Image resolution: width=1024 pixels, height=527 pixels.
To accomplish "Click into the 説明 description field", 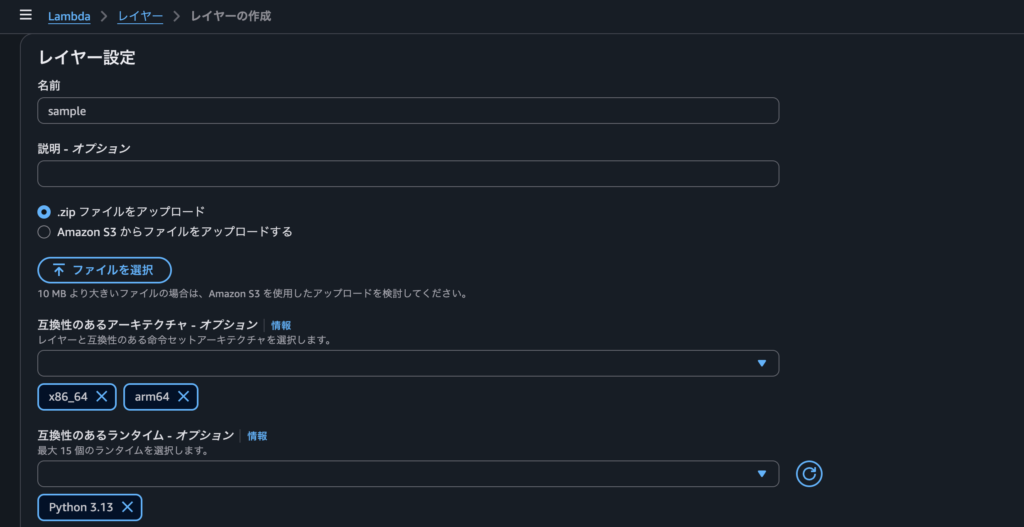I will [x=408, y=174].
